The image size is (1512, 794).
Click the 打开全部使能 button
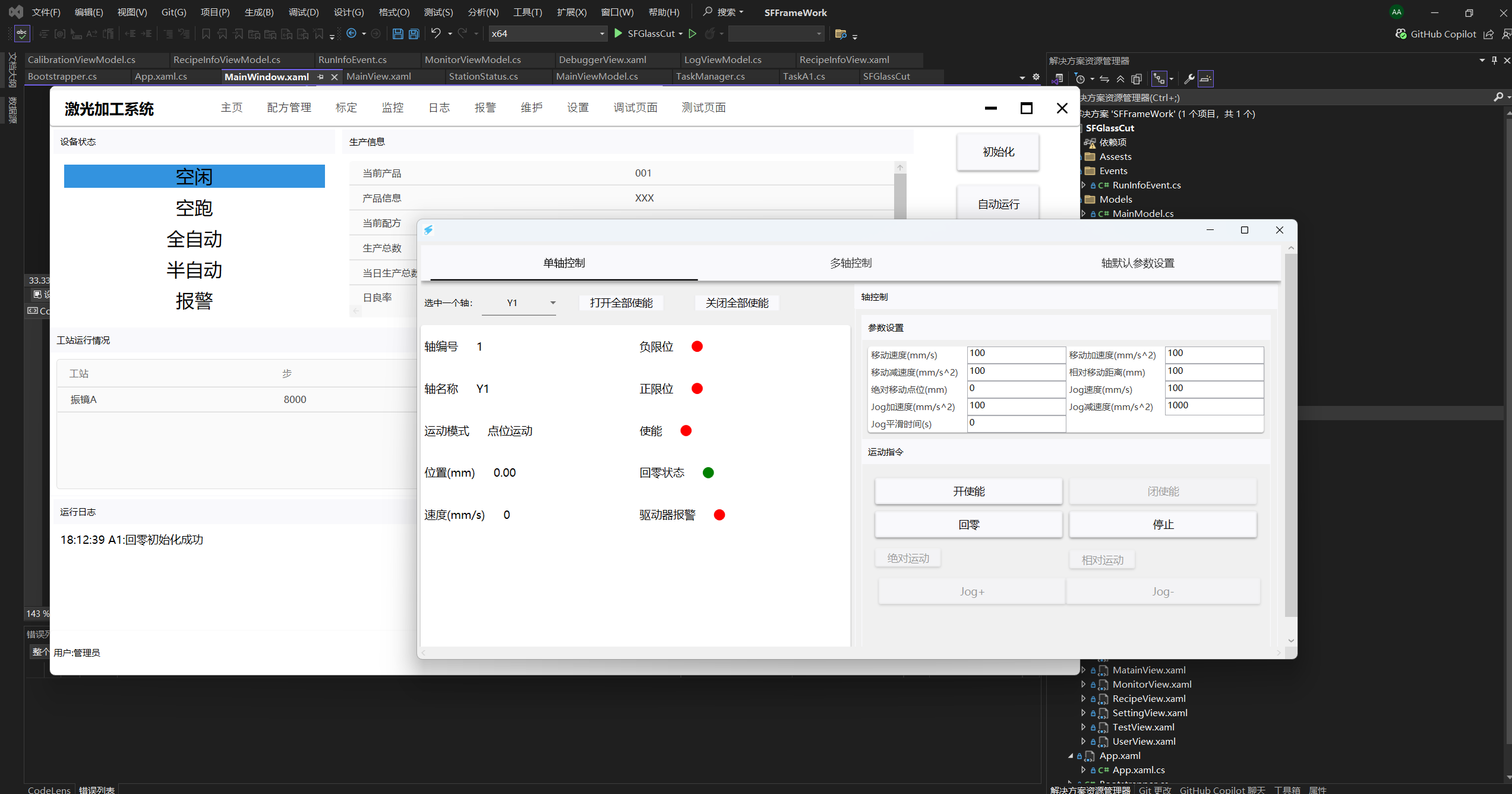621,303
